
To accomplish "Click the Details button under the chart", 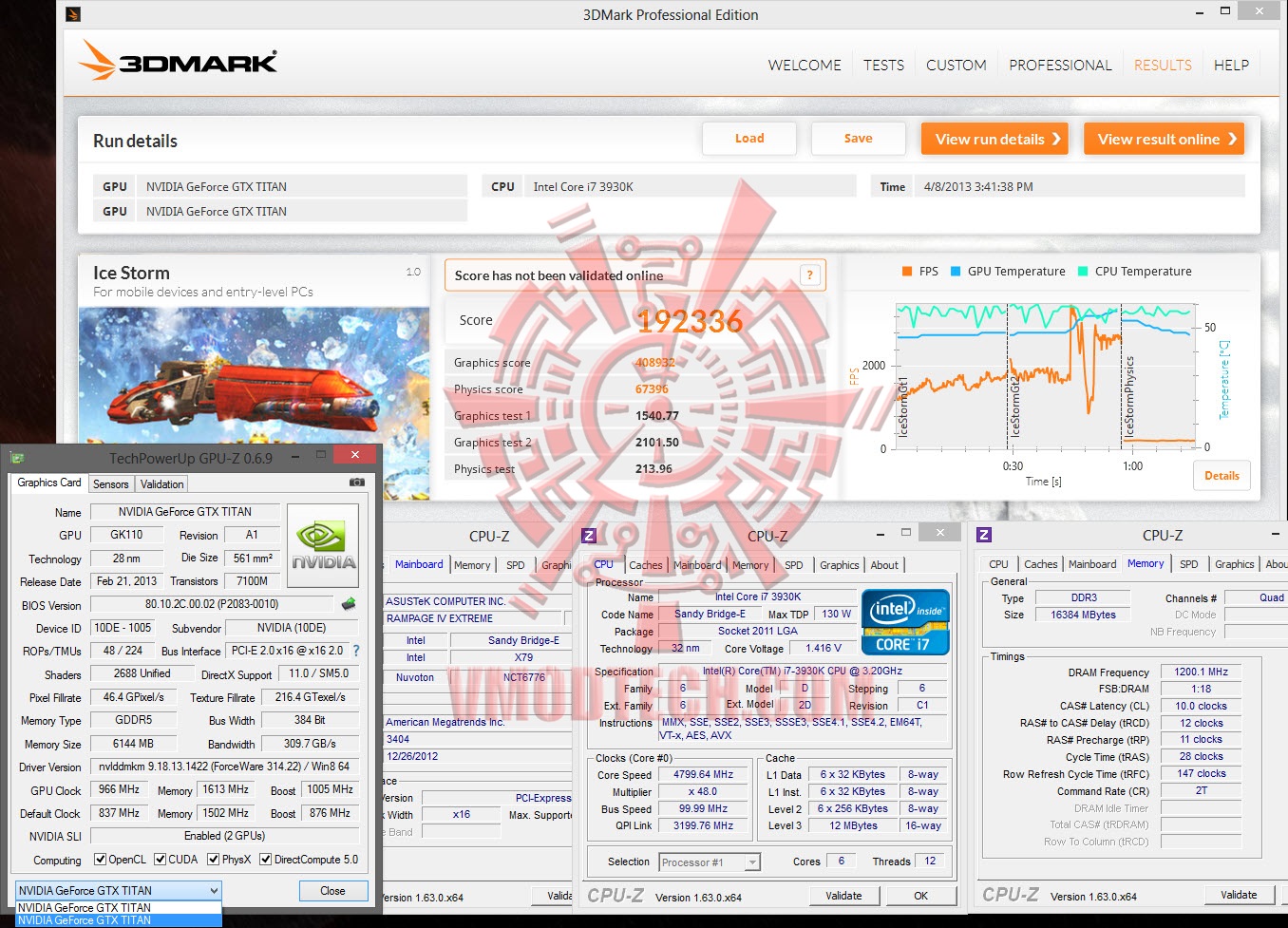I will [x=1222, y=476].
